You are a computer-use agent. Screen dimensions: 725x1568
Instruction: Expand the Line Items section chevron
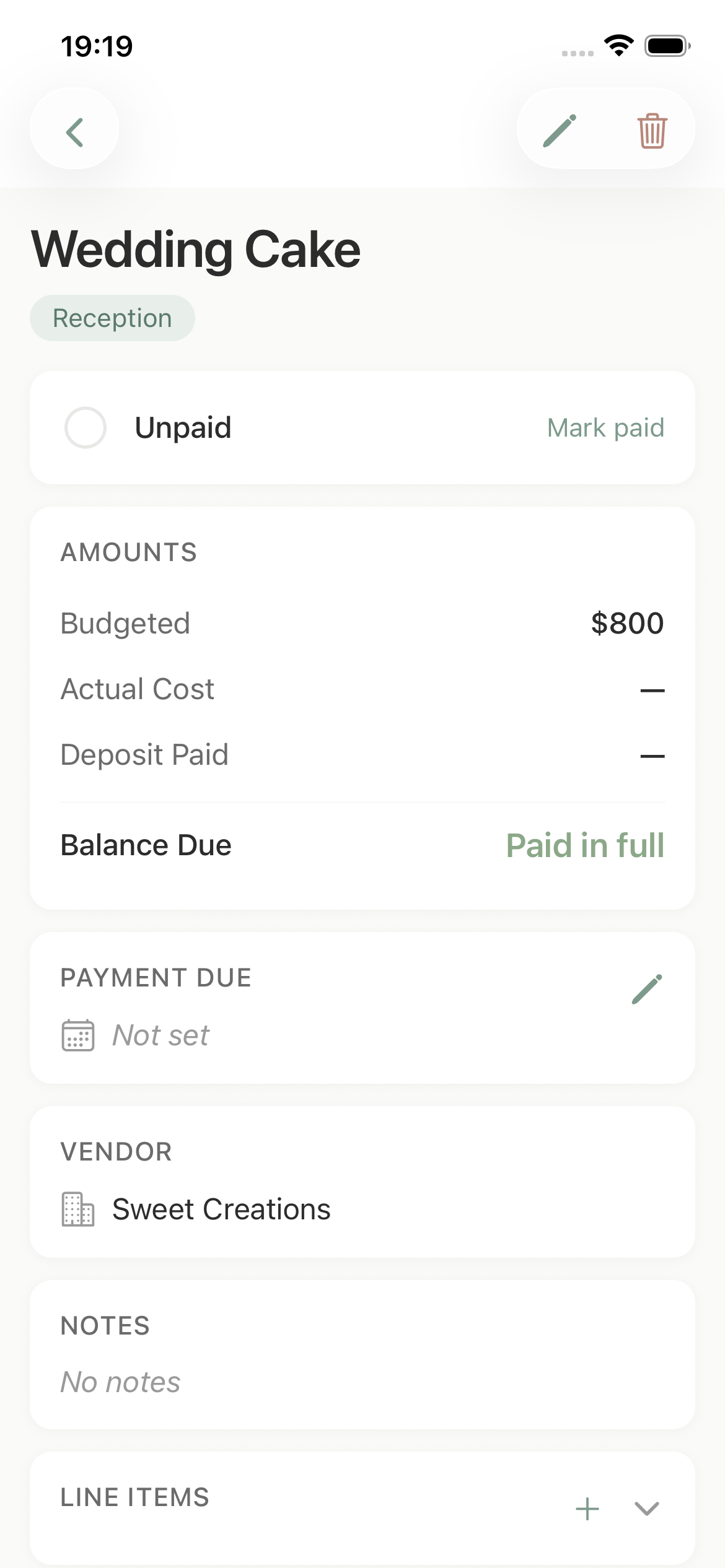coord(646,1509)
